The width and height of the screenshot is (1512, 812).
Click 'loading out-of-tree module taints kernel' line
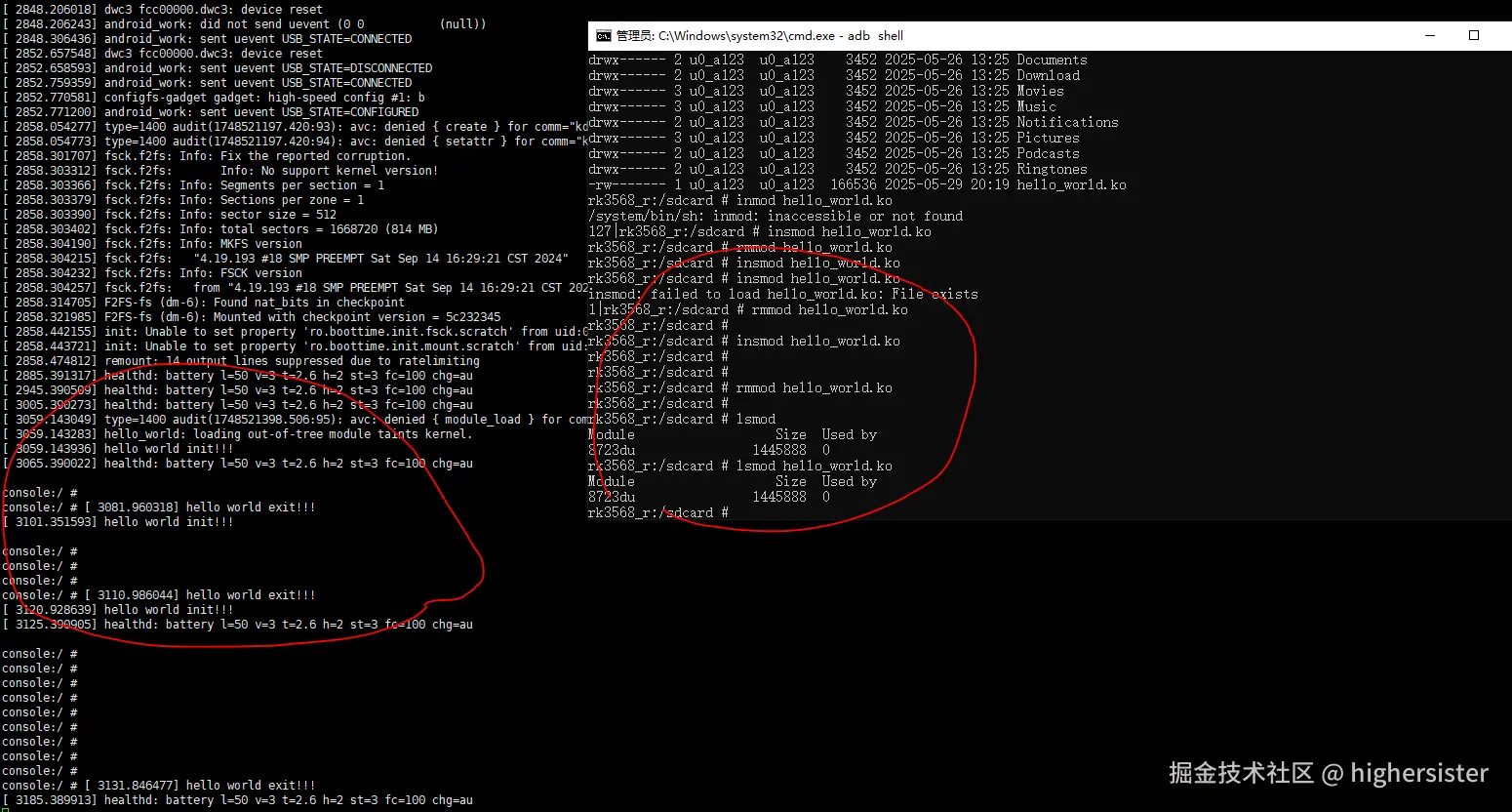237,433
